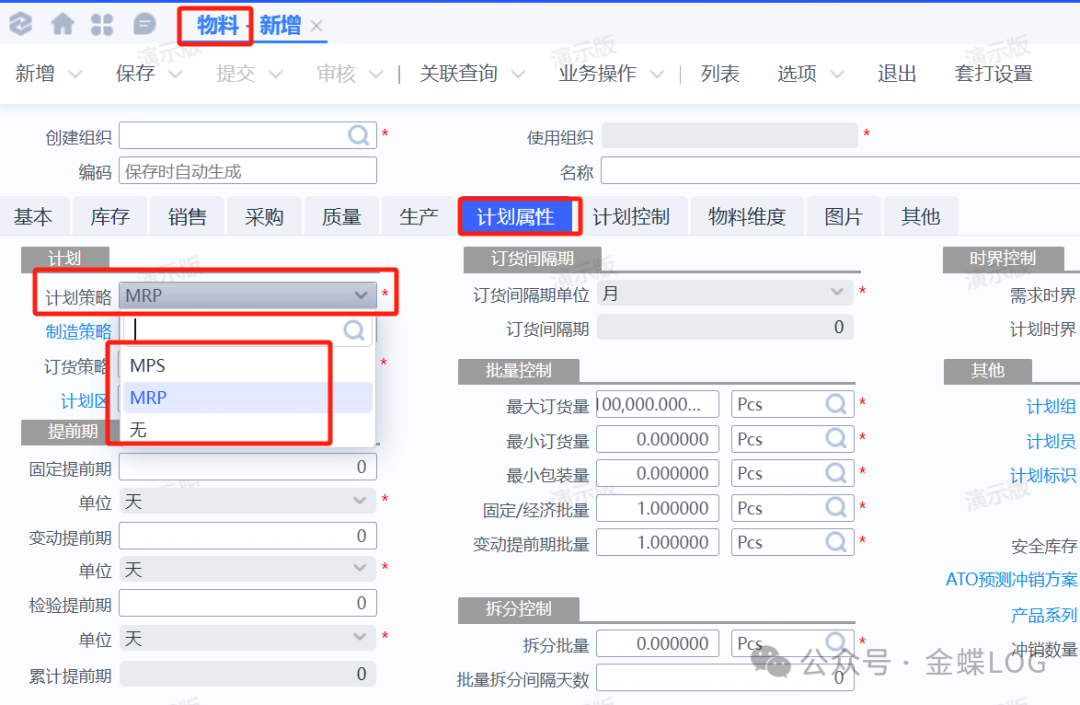Switch to the 库存 tab
The width and height of the screenshot is (1080, 705).
(109, 217)
